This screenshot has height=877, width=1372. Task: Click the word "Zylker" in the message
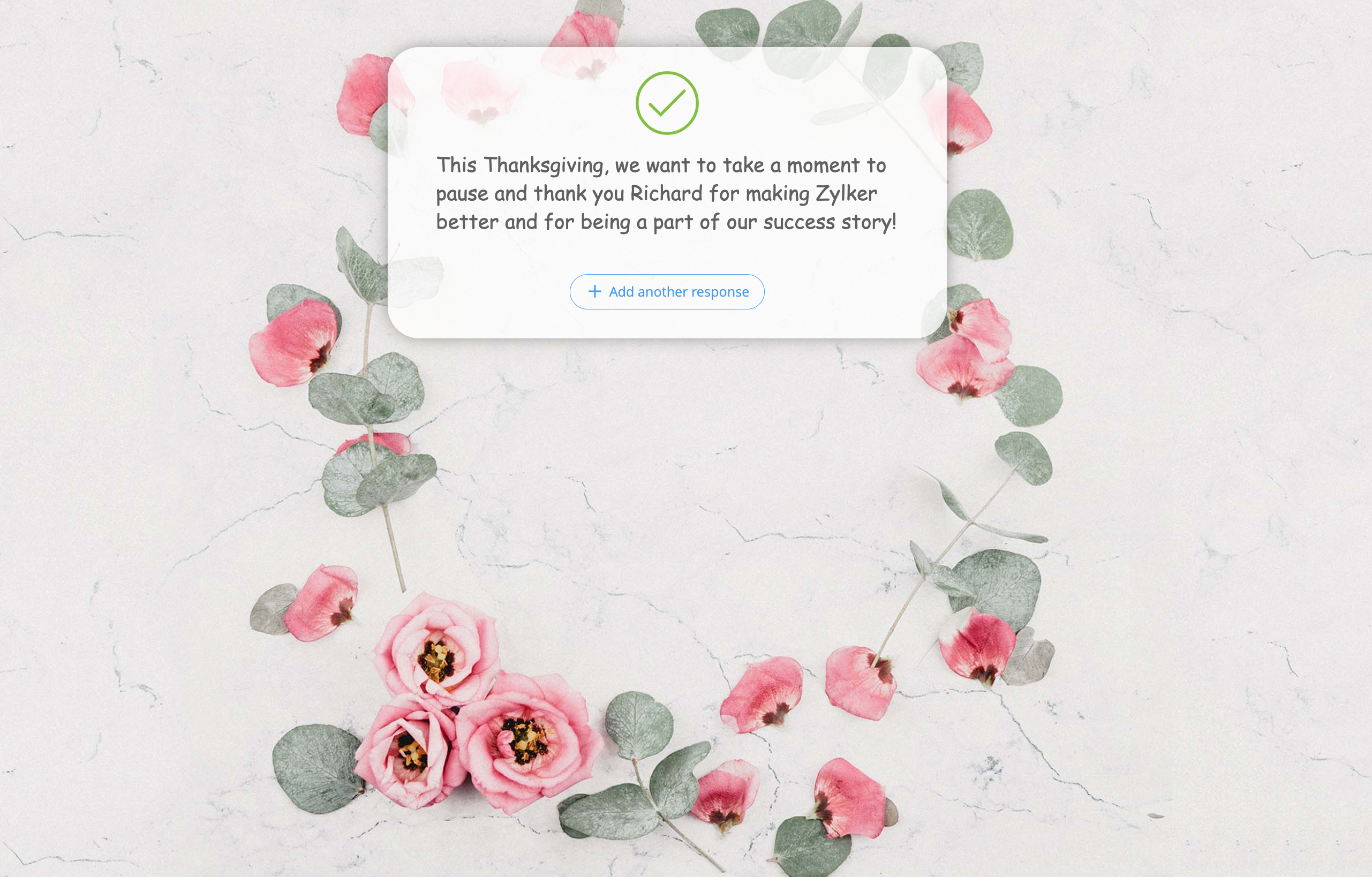pyautogui.click(x=846, y=194)
